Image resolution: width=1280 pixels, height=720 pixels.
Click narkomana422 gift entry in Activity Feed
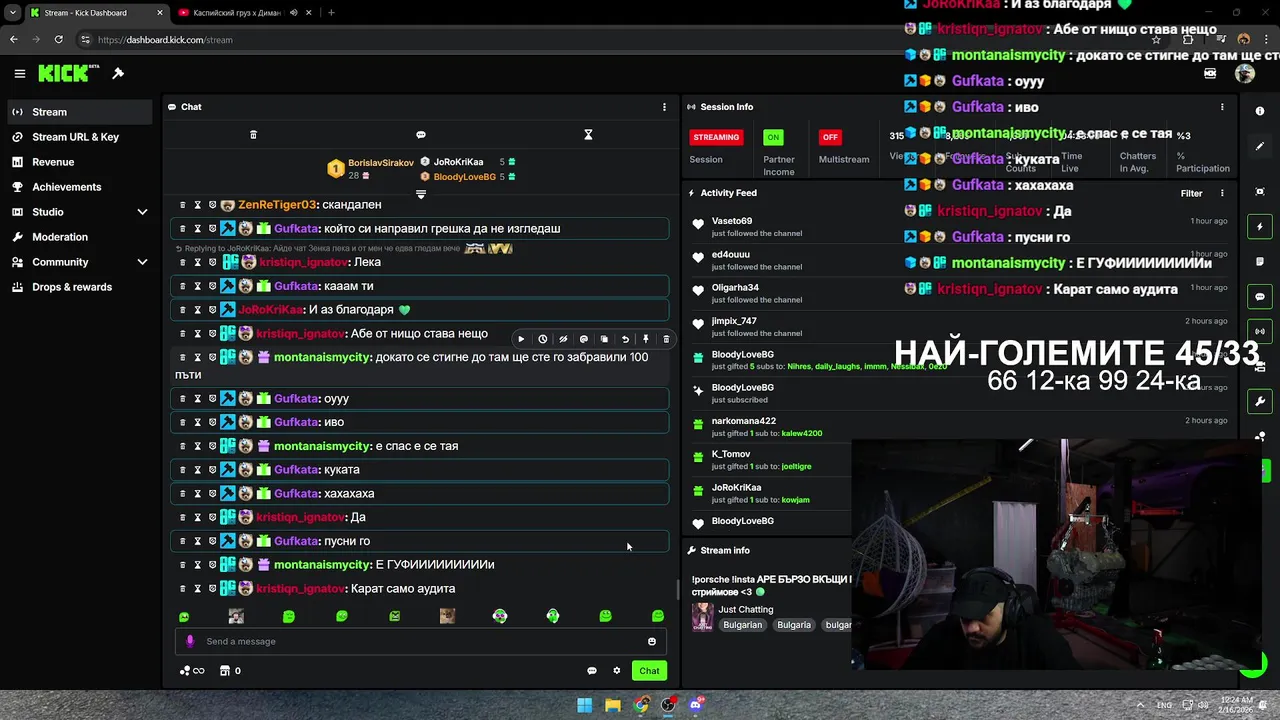pos(960,427)
